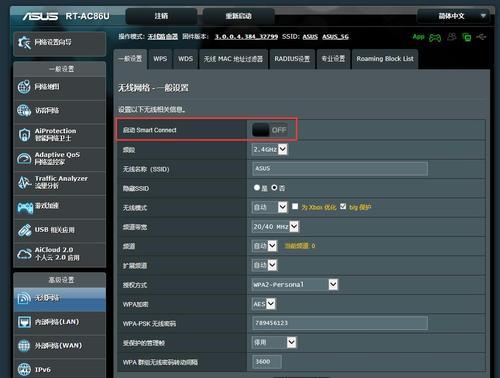Click the Reboot button in header
The height and width of the screenshot is (378, 500).
pyautogui.click(x=238, y=16)
